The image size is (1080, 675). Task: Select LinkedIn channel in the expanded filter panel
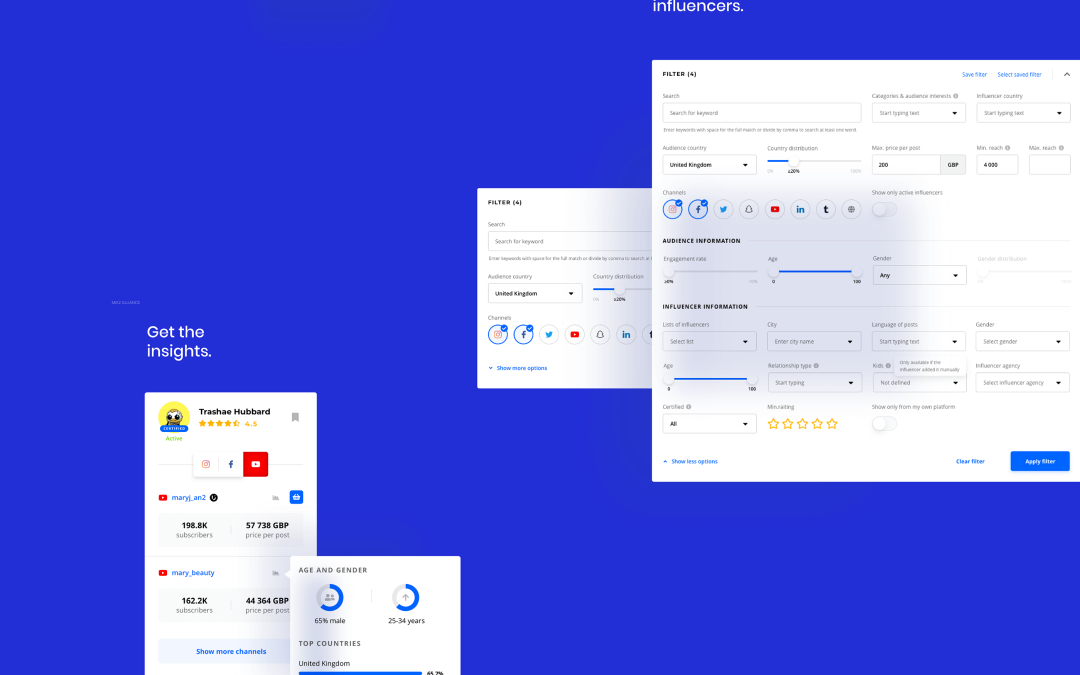800,209
